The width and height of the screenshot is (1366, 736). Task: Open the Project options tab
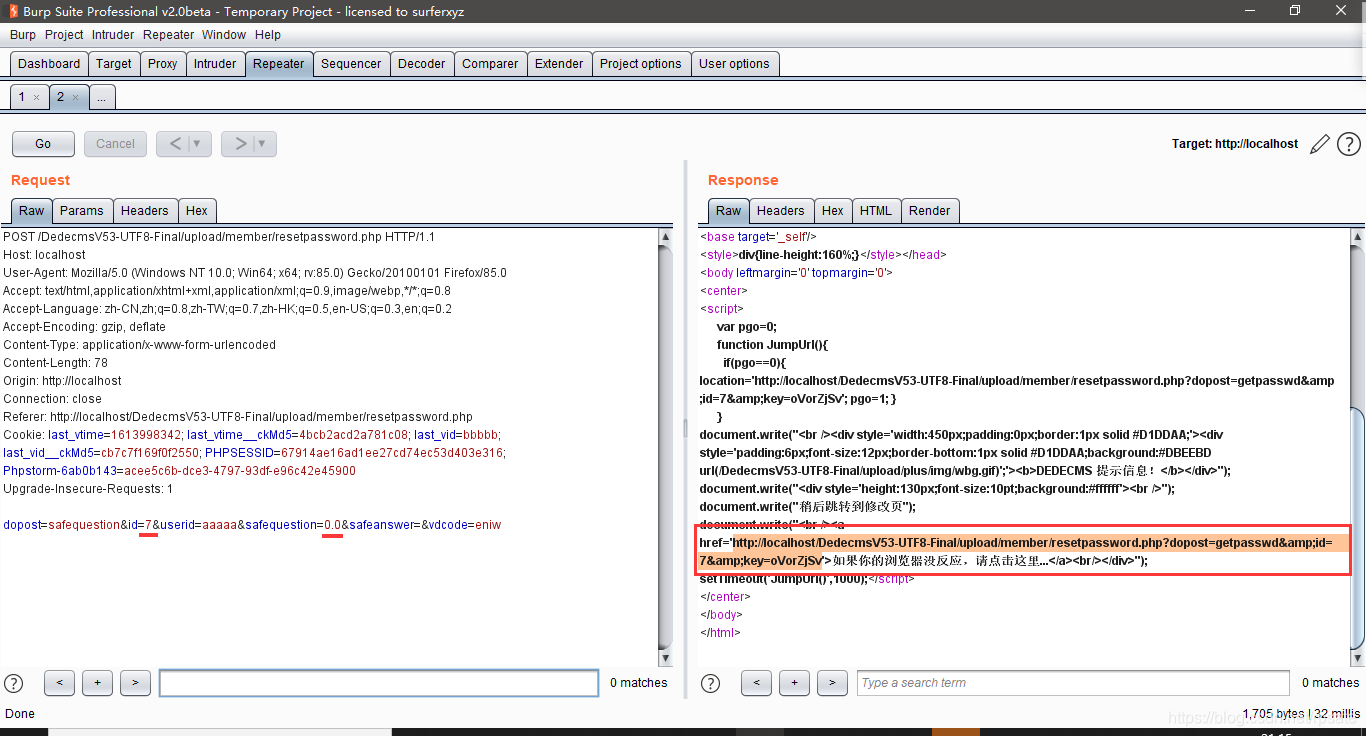pos(640,64)
